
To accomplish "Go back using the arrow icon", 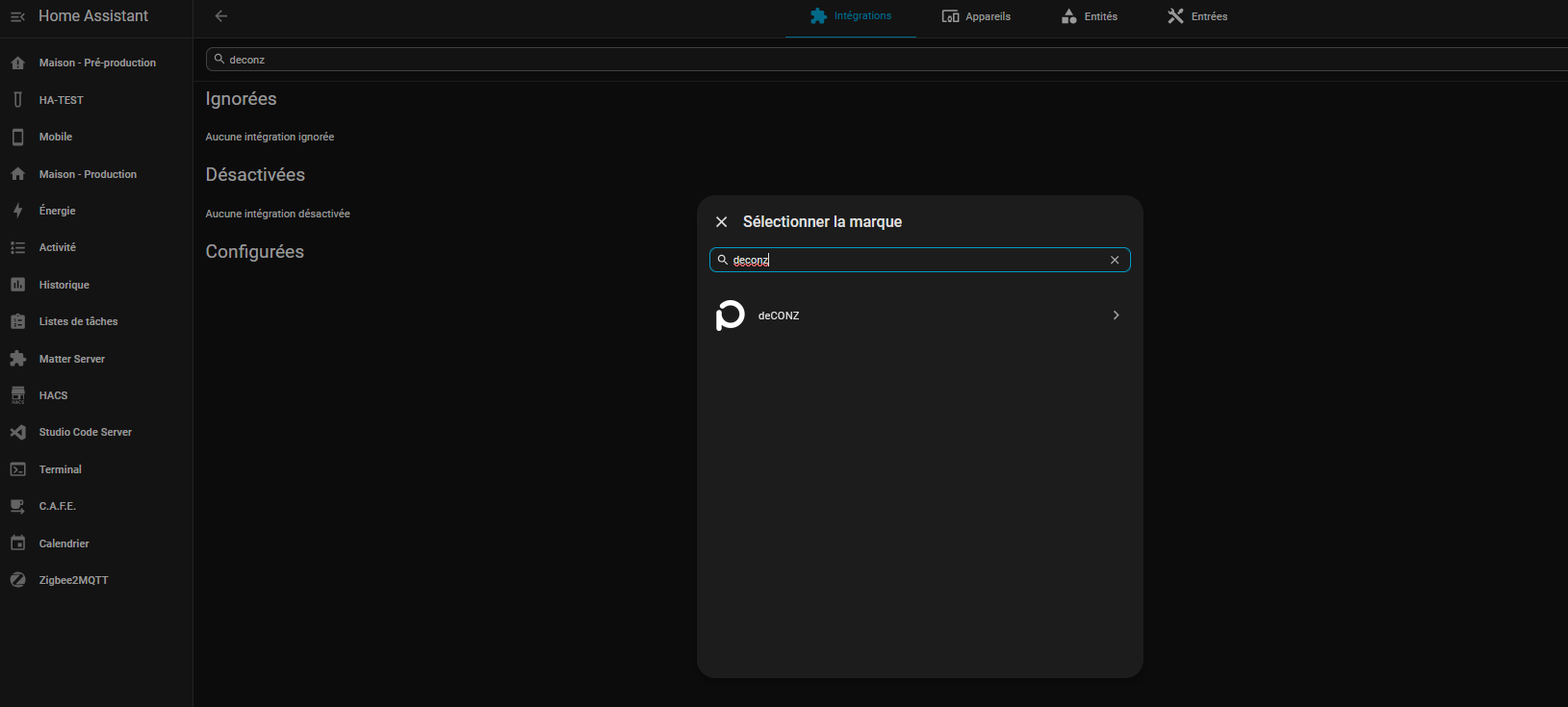I will (221, 16).
